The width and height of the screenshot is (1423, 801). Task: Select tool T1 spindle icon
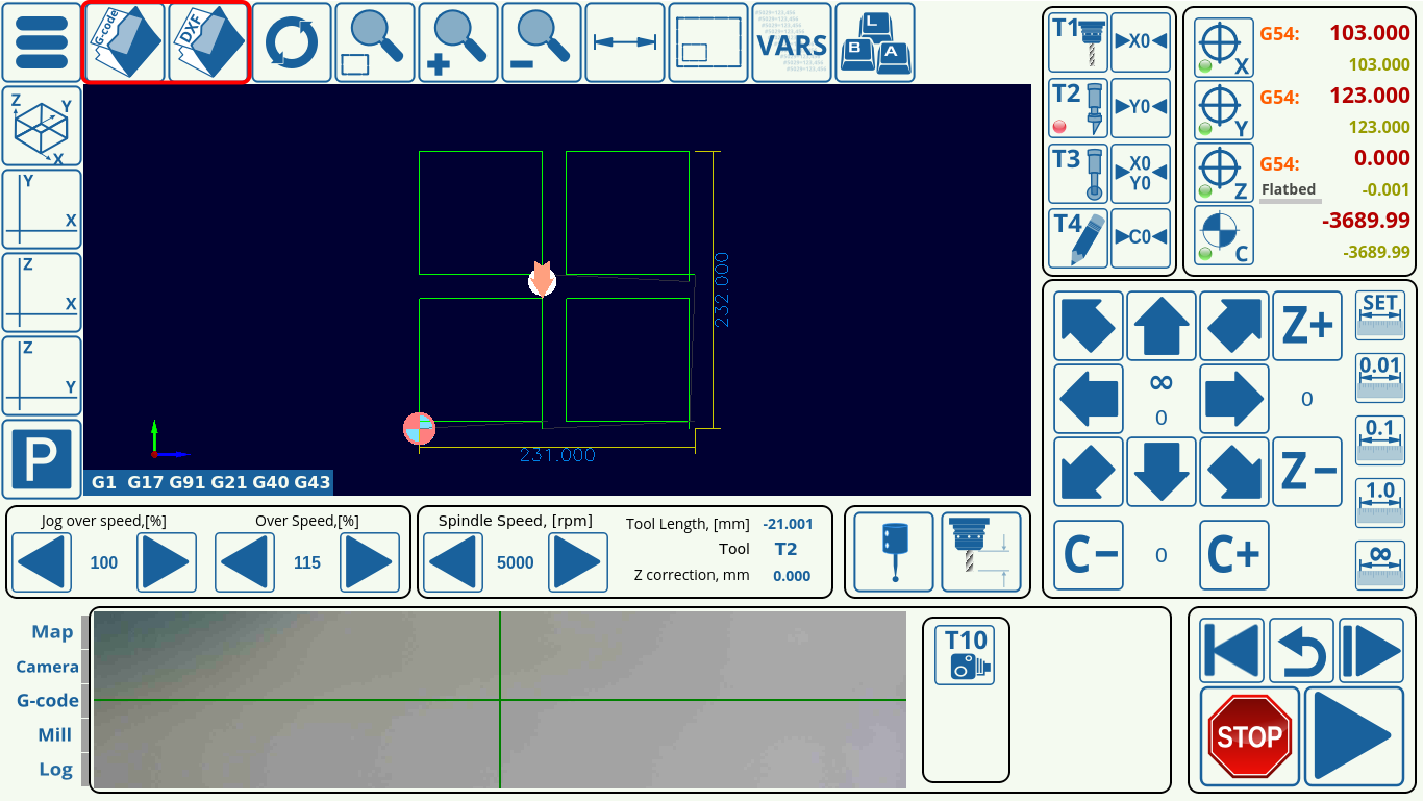tap(1077, 43)
